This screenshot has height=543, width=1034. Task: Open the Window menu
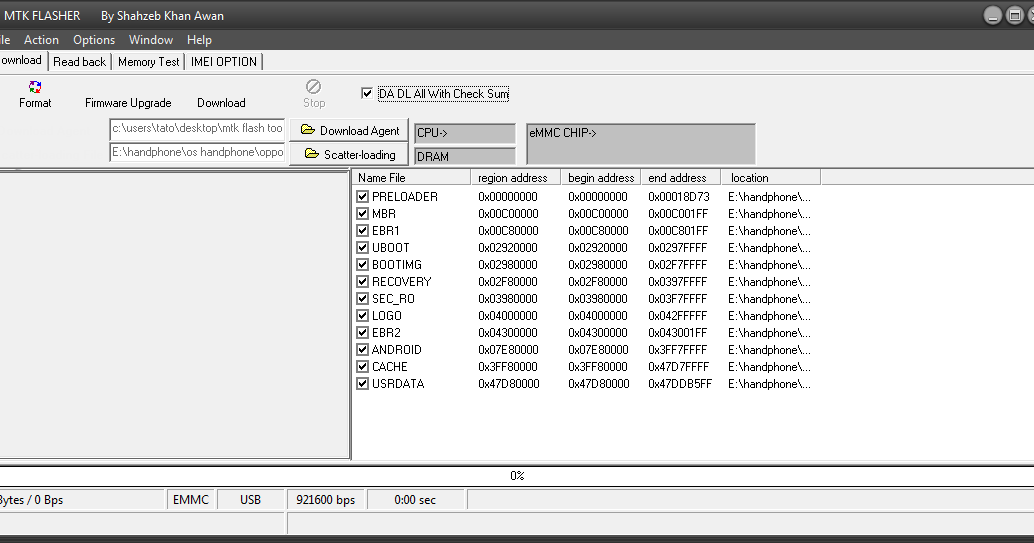(x=150, y=40)
